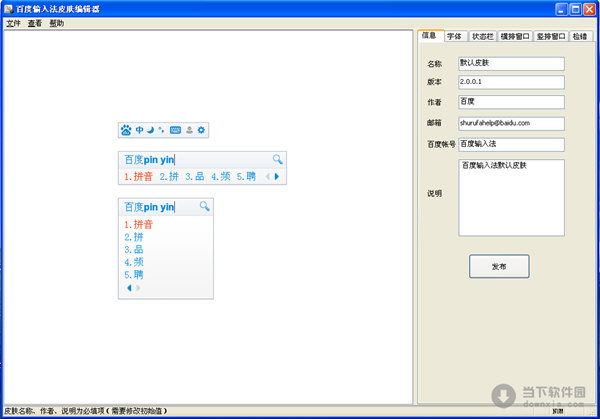Image resolution: width=600 pixels, height=419 pixels.
Task: Focus the 名称 name input field
Action: pyautogui.click(x=511, y=64)
